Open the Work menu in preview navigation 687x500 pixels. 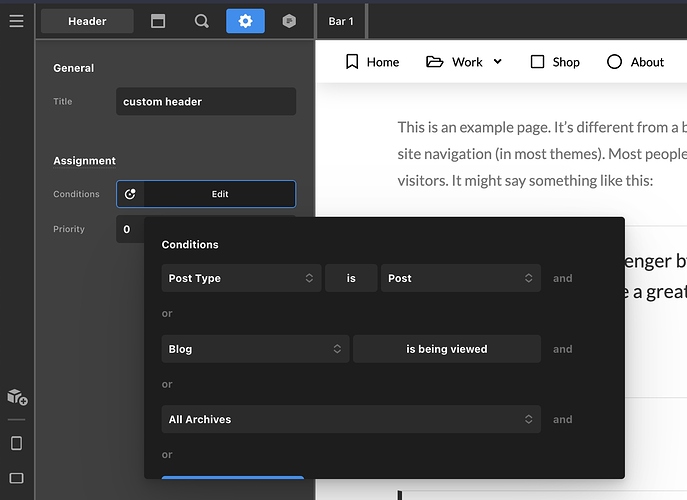[x=464, y=62]
